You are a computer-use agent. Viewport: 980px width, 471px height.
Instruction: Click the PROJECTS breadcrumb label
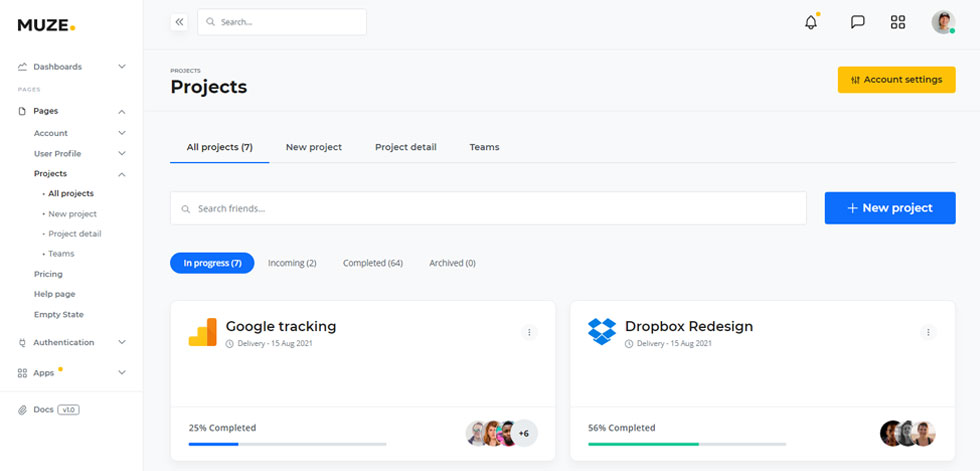click(x=186, y=71)
